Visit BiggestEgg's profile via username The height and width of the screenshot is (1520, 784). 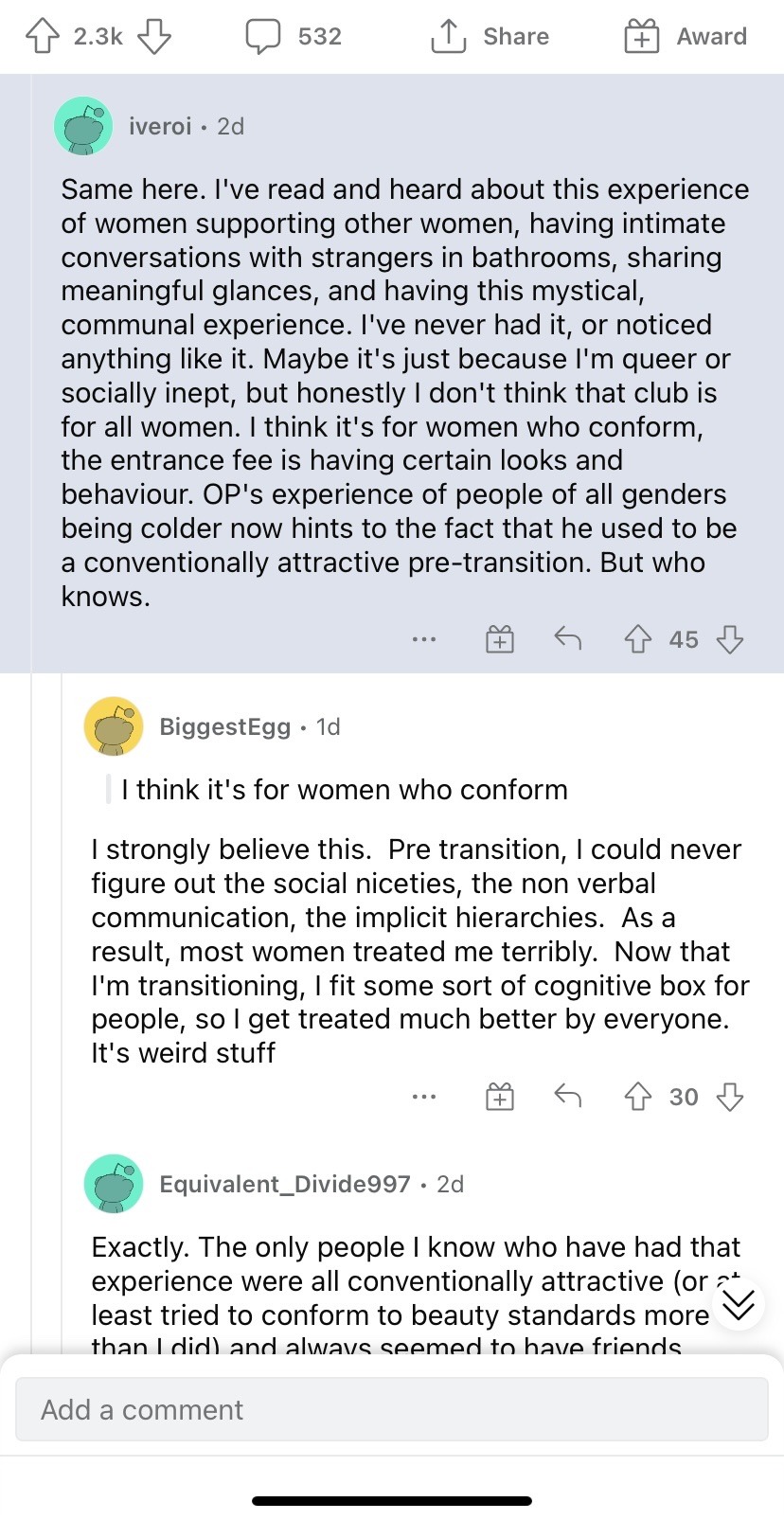point(224,726)
